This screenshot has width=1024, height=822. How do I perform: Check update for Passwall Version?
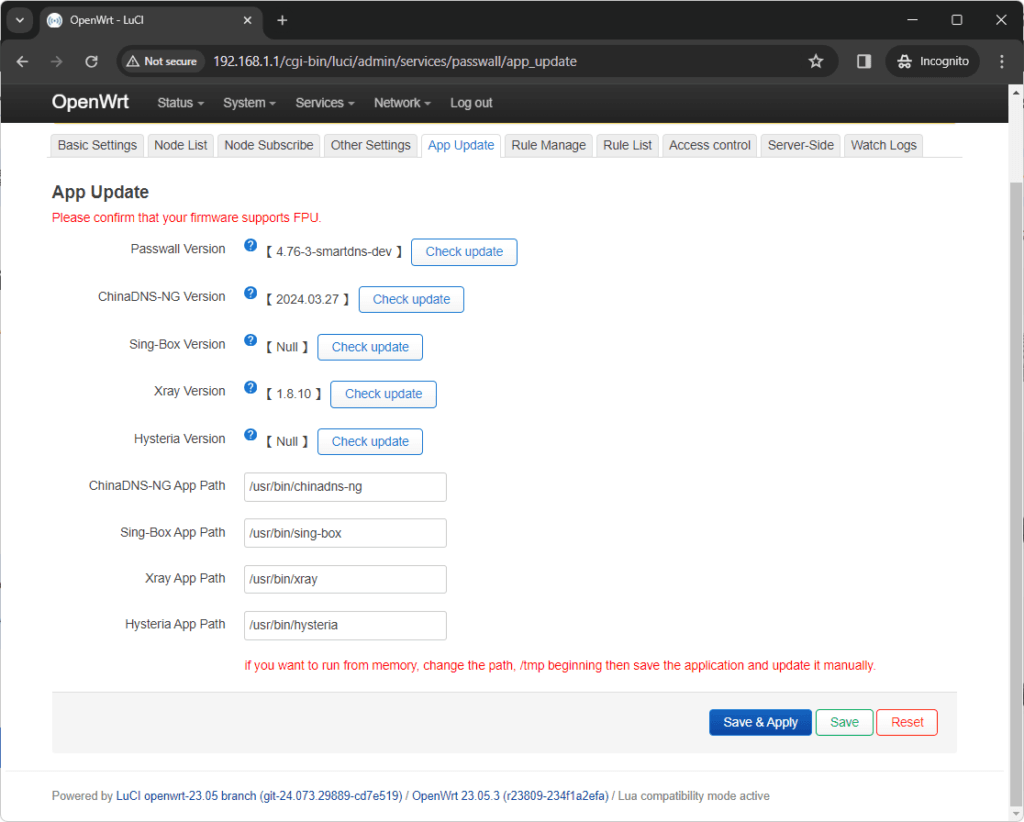(x=464, y=252)
